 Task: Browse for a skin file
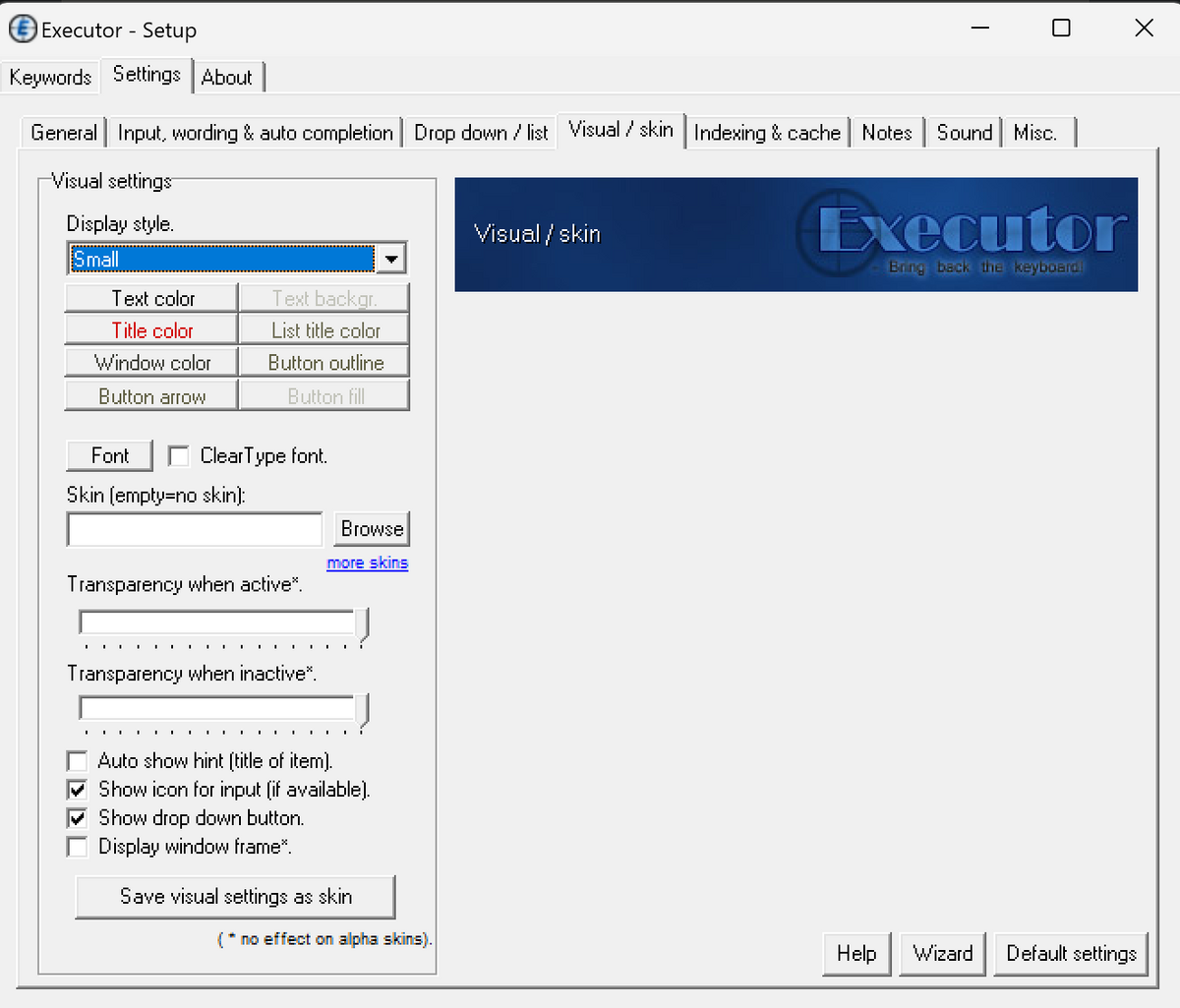pyautogui.click(x=372, y=529)
